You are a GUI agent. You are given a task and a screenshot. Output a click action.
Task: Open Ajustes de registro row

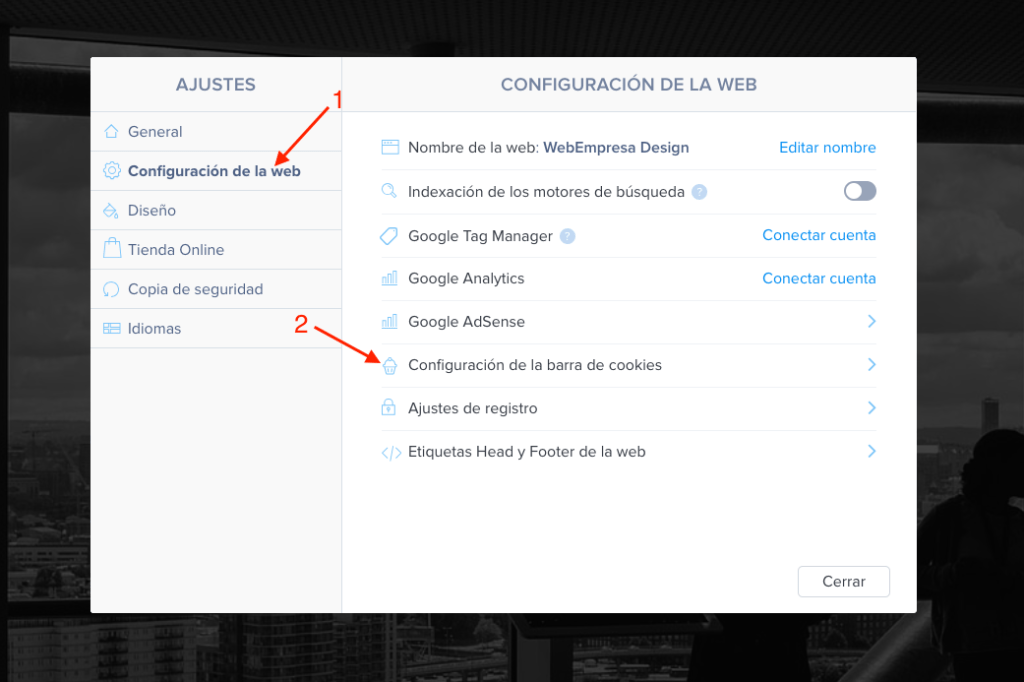pos(628,408)
